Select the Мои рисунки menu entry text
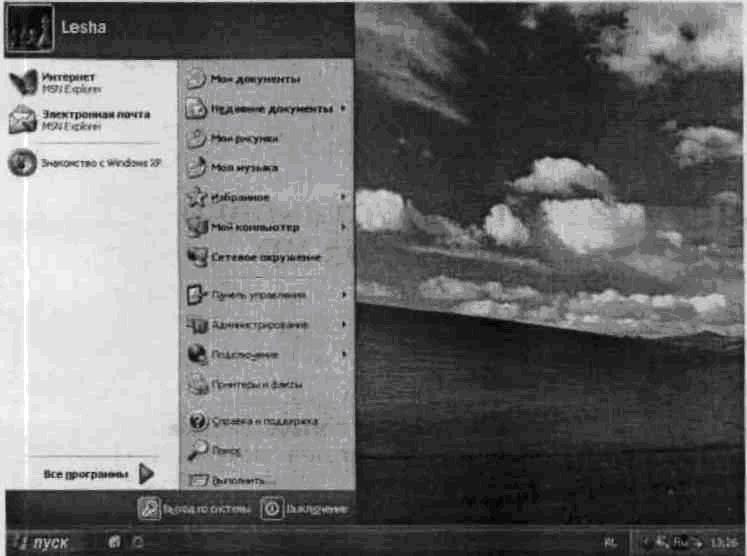This screenshot has width=747, height=556. (244, 139)
